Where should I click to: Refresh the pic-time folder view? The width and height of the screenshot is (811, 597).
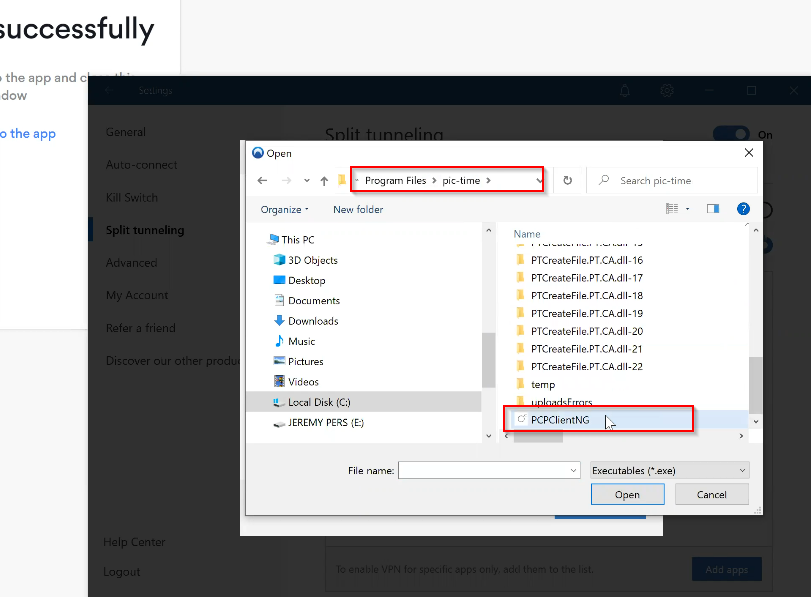(x=567, y=181)
